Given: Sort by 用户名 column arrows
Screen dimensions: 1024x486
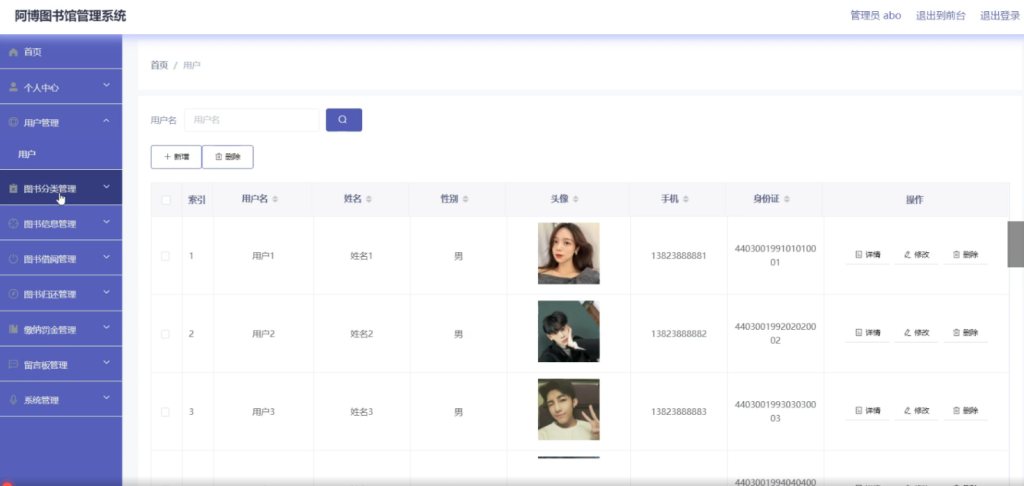Looking at the screenshot, I should click(x=275, y=199).
